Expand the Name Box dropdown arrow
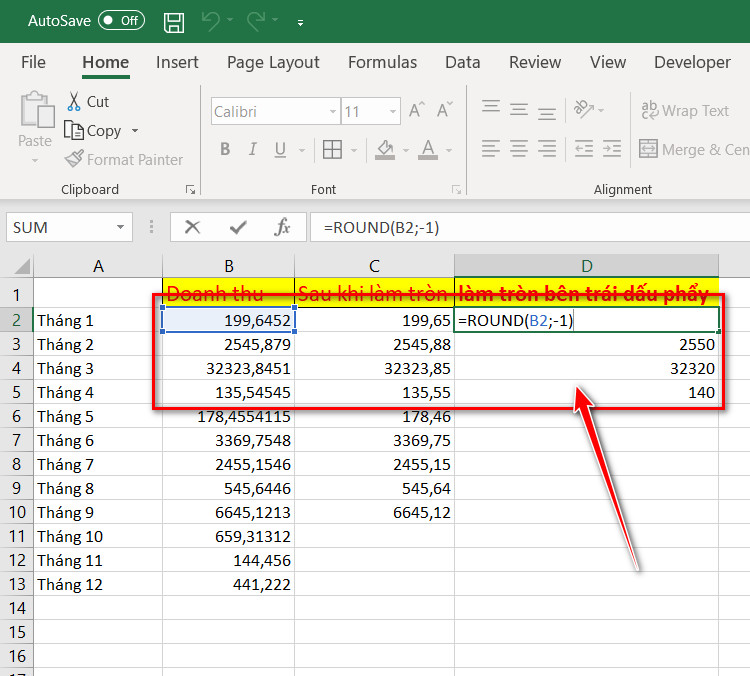This screenshot has height=676, width=750. [x=121, y=227]
